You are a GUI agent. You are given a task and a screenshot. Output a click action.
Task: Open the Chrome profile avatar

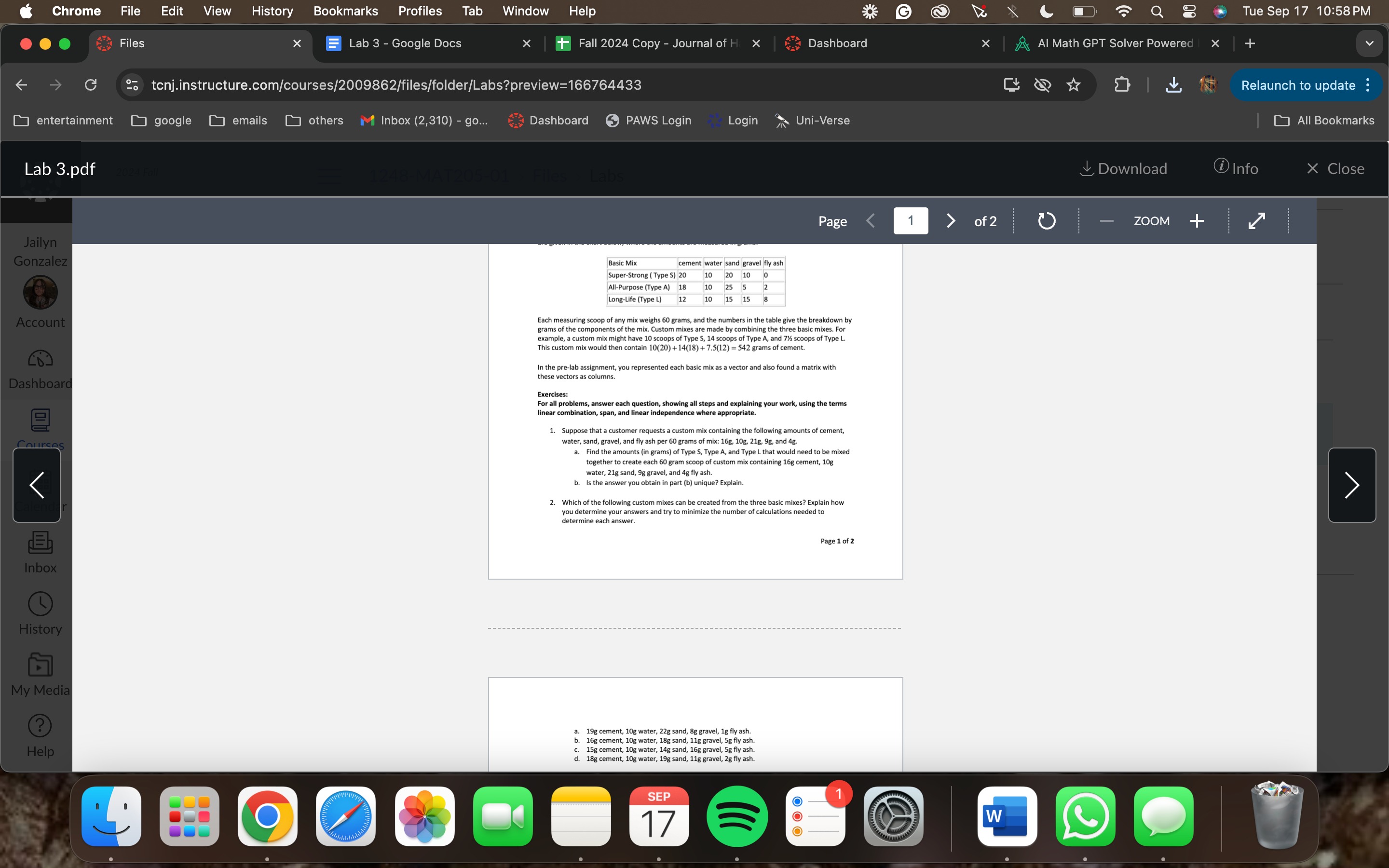coord(1208,85)
